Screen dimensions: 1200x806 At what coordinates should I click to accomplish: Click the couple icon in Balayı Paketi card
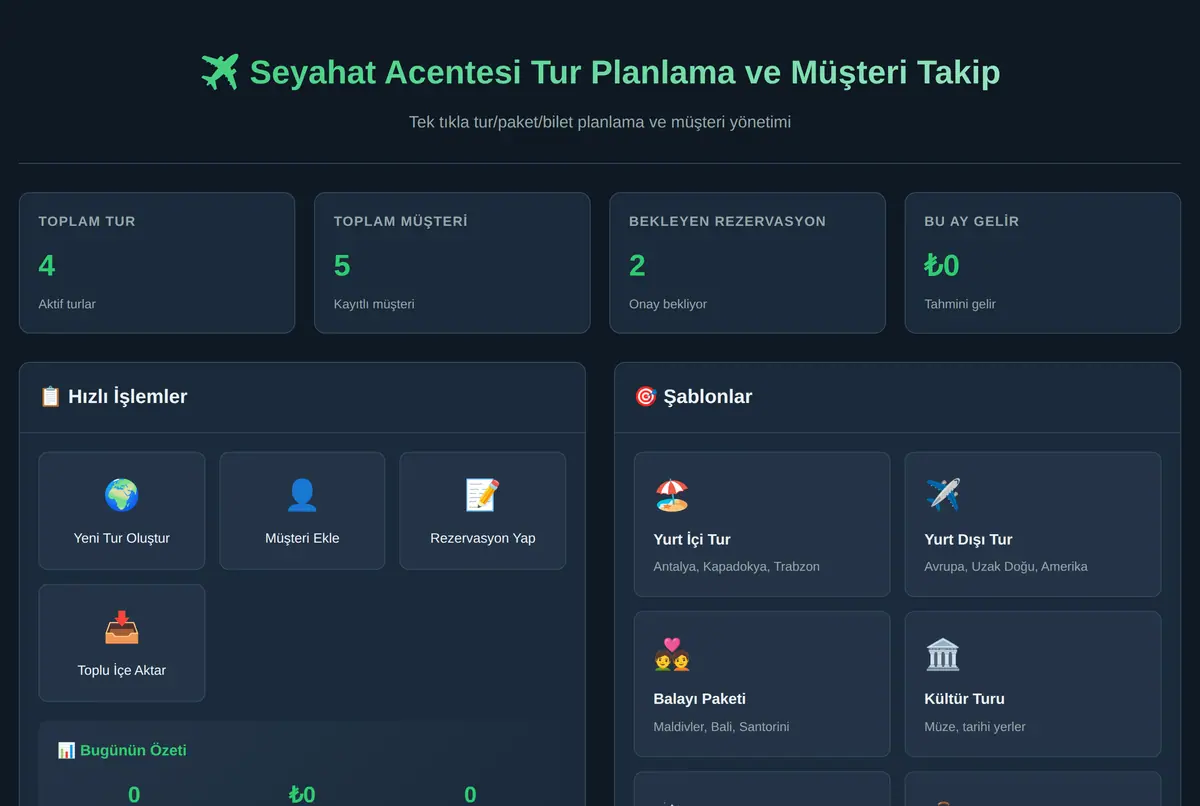[x=672, y=654]
